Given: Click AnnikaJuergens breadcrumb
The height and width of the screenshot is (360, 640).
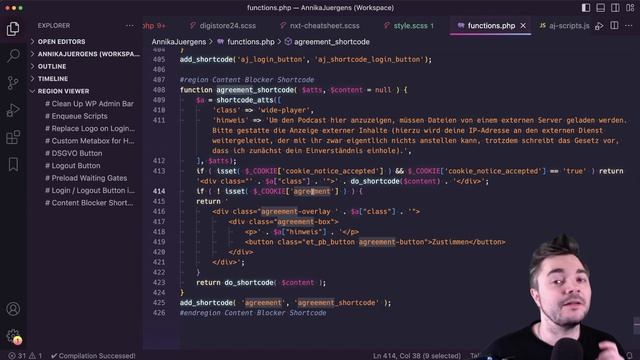Looking at the screenshot, I should pos(179,42).
